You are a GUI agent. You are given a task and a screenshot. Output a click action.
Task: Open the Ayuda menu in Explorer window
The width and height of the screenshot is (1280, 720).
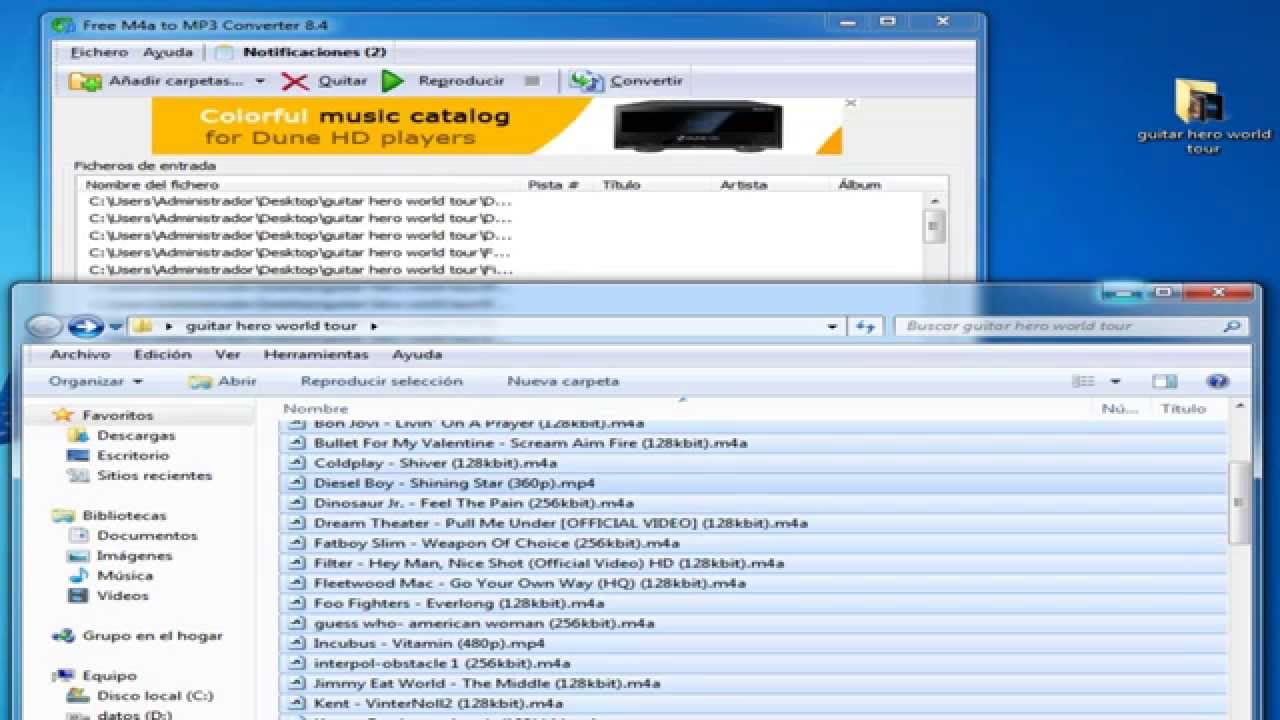(417, 355)
